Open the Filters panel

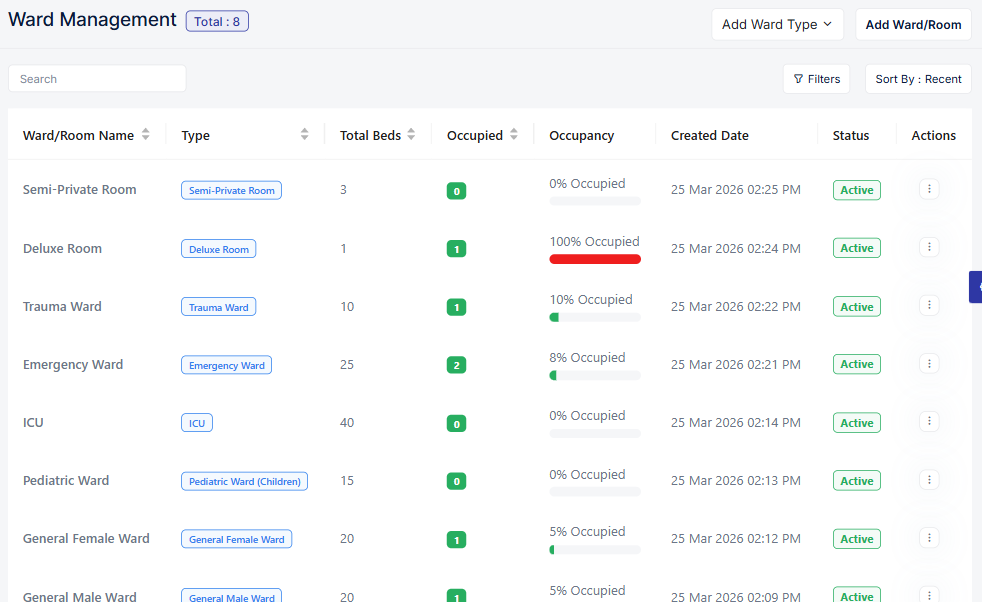click(816, 79)
